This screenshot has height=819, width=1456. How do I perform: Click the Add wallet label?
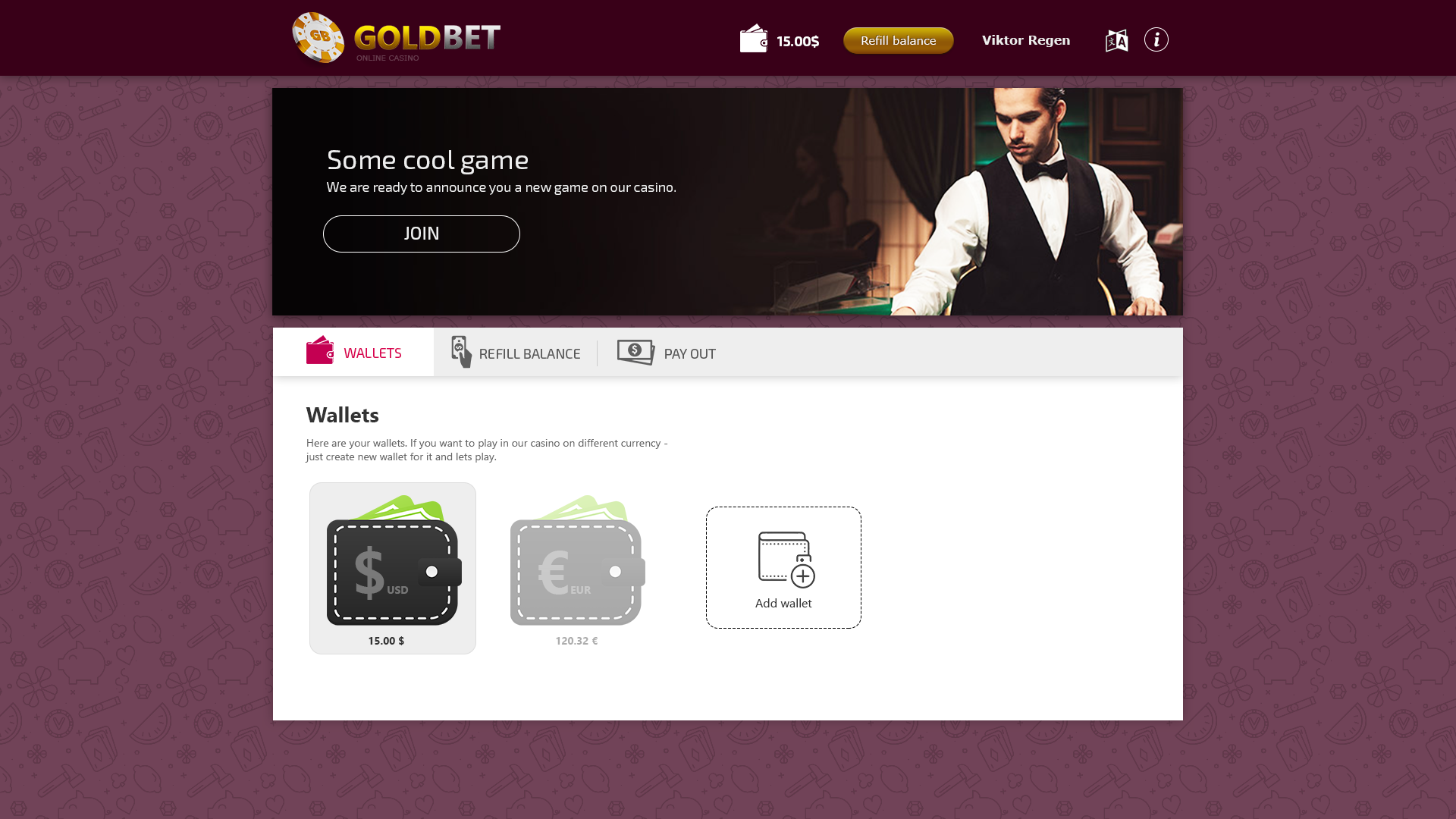(783, 603)
